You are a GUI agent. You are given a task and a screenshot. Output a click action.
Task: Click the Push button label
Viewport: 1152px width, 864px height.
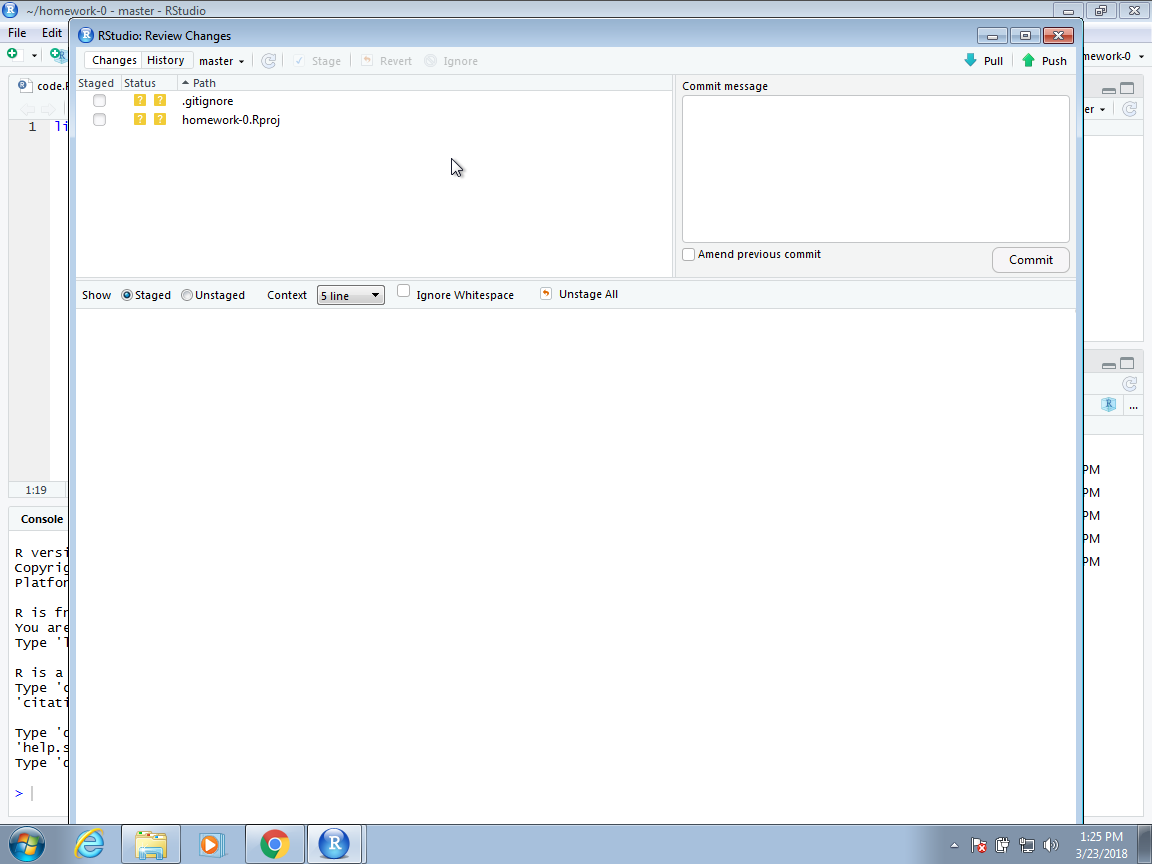pos(1054,61)
